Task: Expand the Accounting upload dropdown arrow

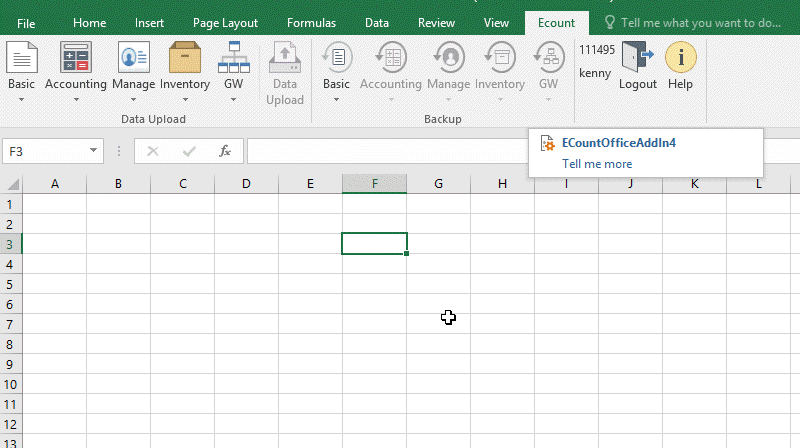Action: 76,100
